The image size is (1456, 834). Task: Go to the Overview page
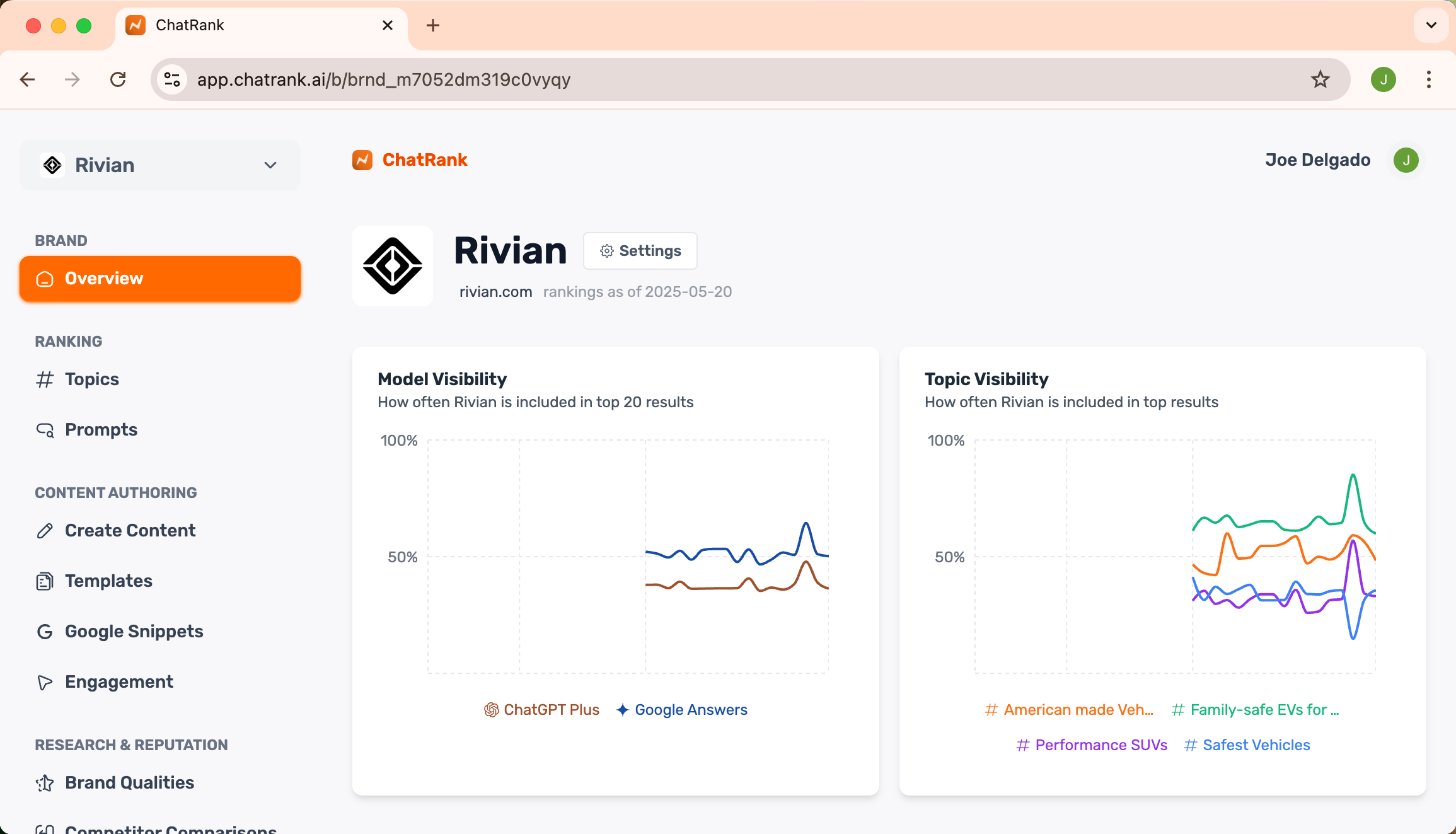160,279
